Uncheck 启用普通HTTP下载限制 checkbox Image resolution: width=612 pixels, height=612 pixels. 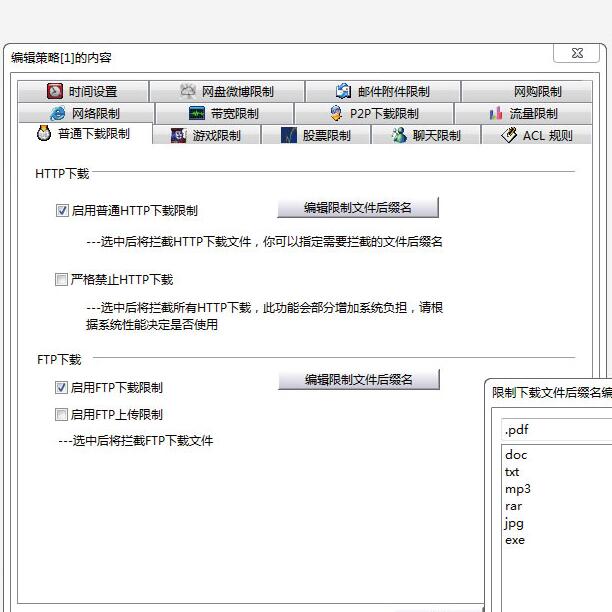(x=62, y=210)
